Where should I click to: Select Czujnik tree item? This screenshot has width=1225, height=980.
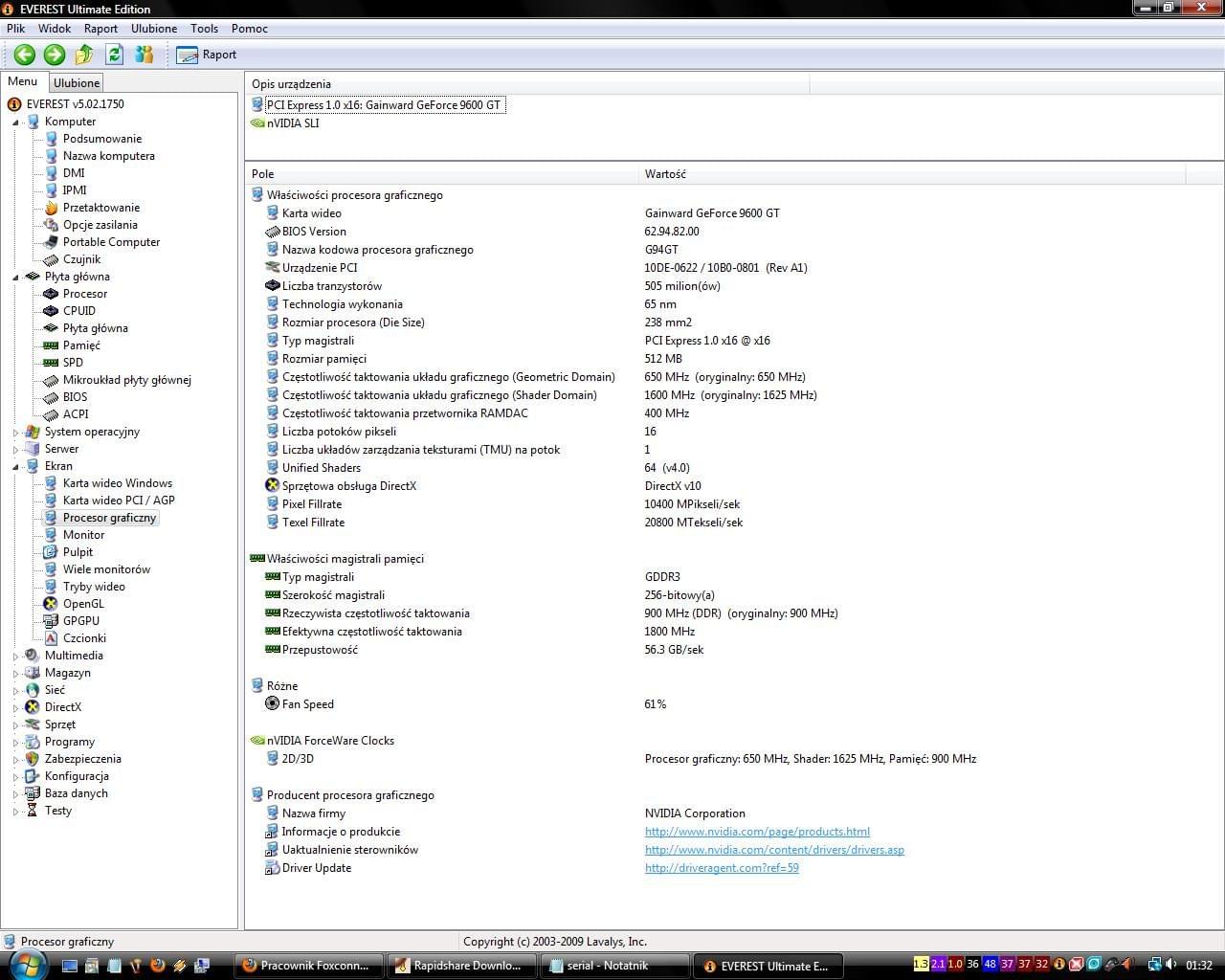click(81, 259)
